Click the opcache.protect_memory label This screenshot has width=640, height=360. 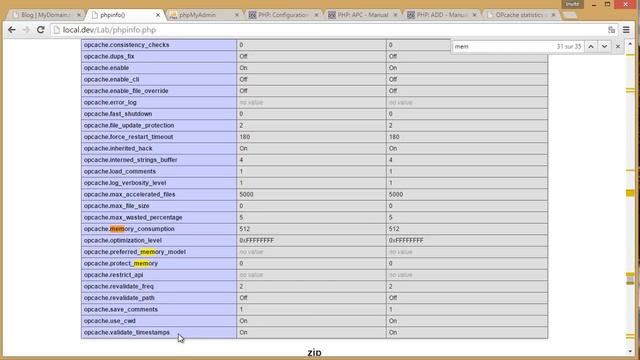[x=121, y=263]
